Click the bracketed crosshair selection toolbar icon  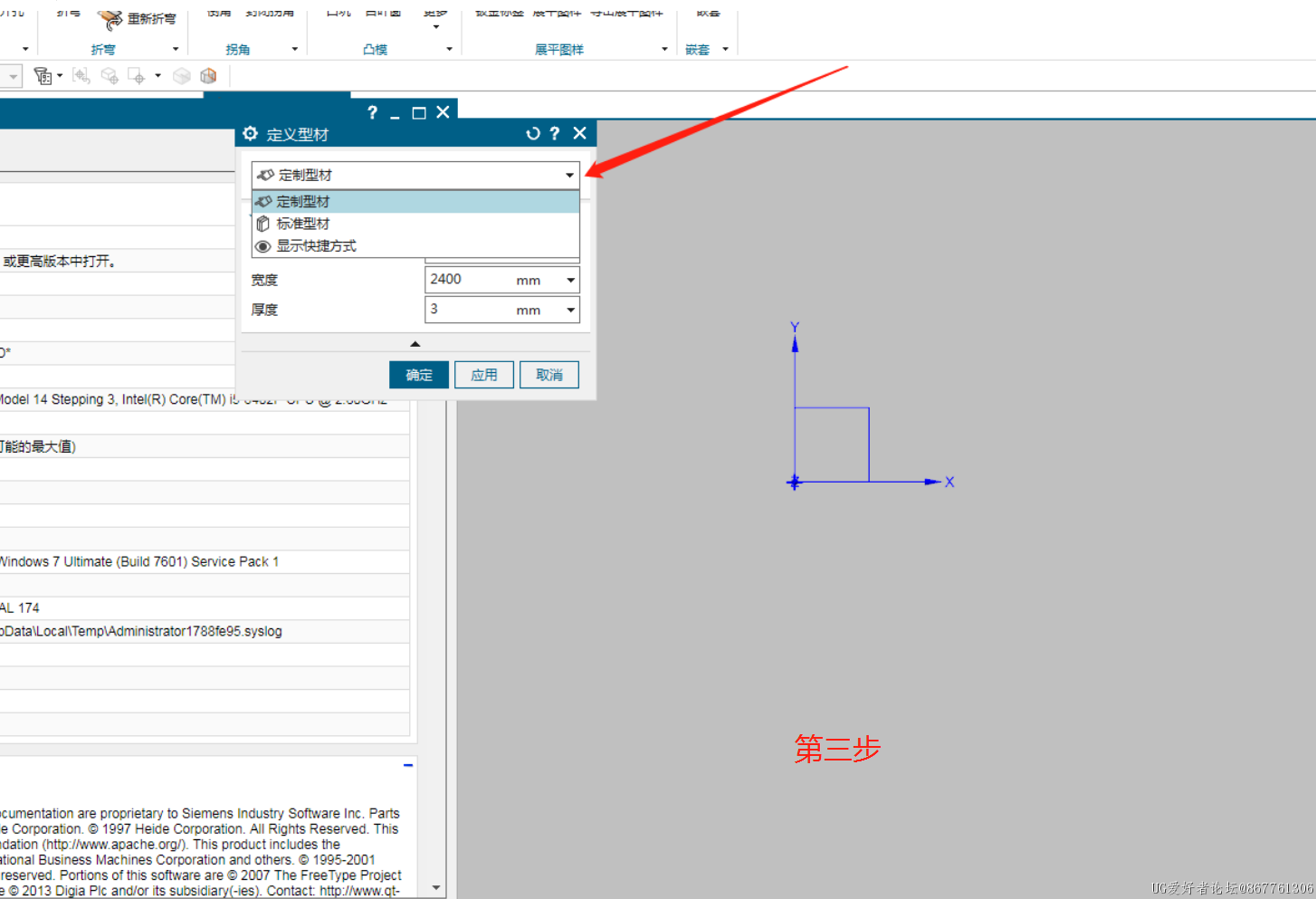tap(81, 76)
